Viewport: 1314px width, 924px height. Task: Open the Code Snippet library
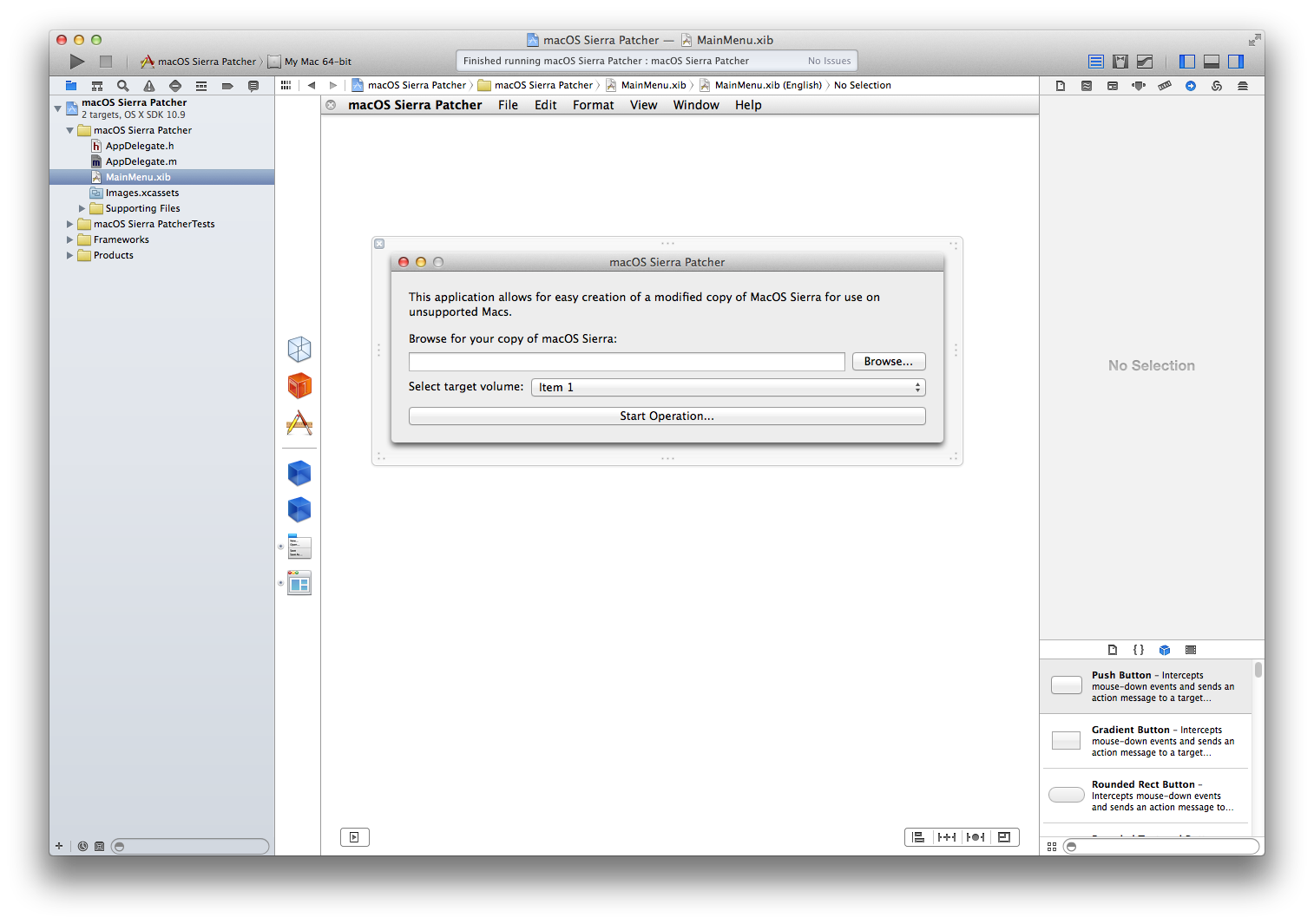[1139, 650]
